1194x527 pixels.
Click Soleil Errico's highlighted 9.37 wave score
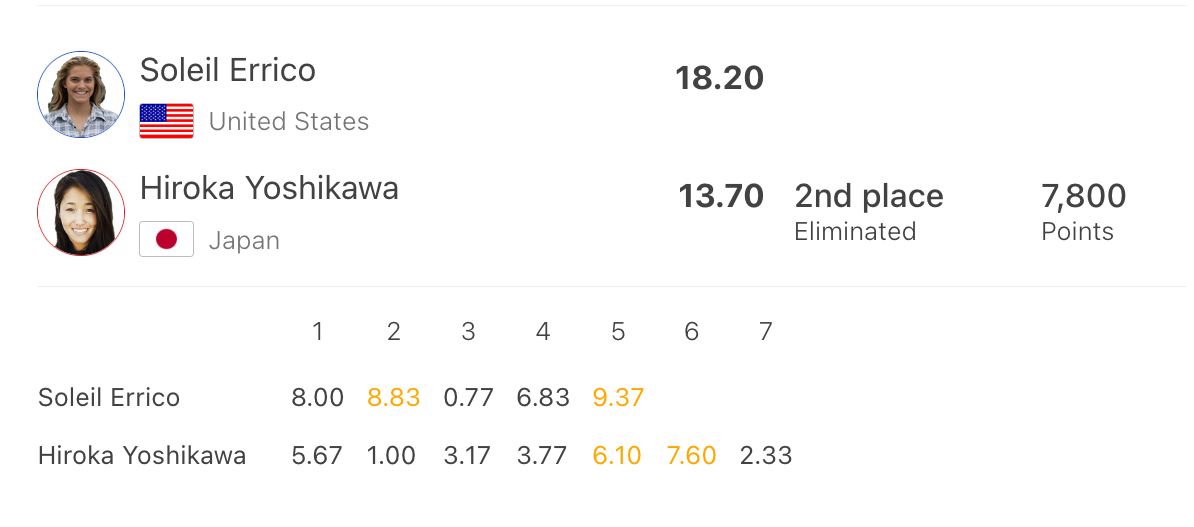[618, 398]
